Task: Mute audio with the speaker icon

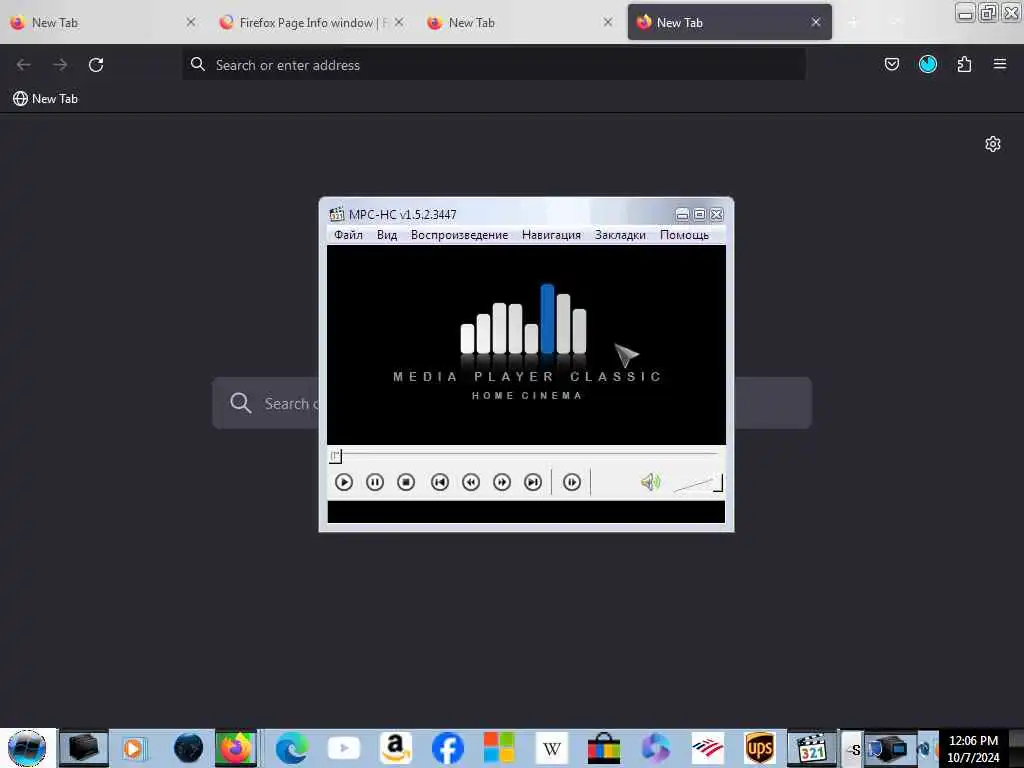Action: pyautogui.click(x=650, y=482)
